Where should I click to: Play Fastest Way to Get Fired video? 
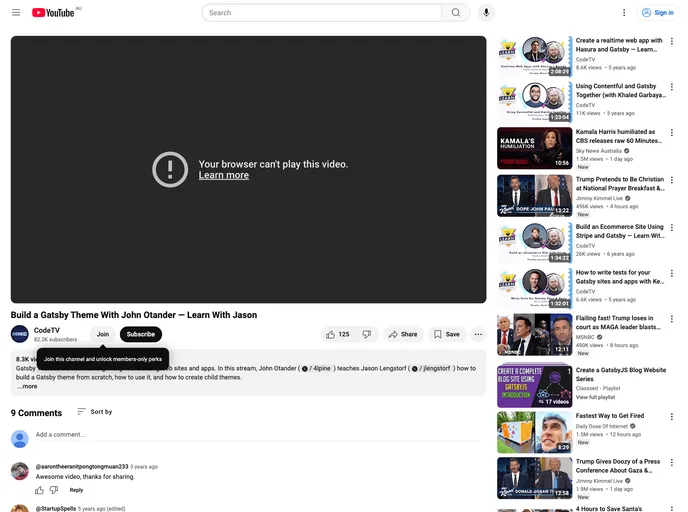point(534,433)
